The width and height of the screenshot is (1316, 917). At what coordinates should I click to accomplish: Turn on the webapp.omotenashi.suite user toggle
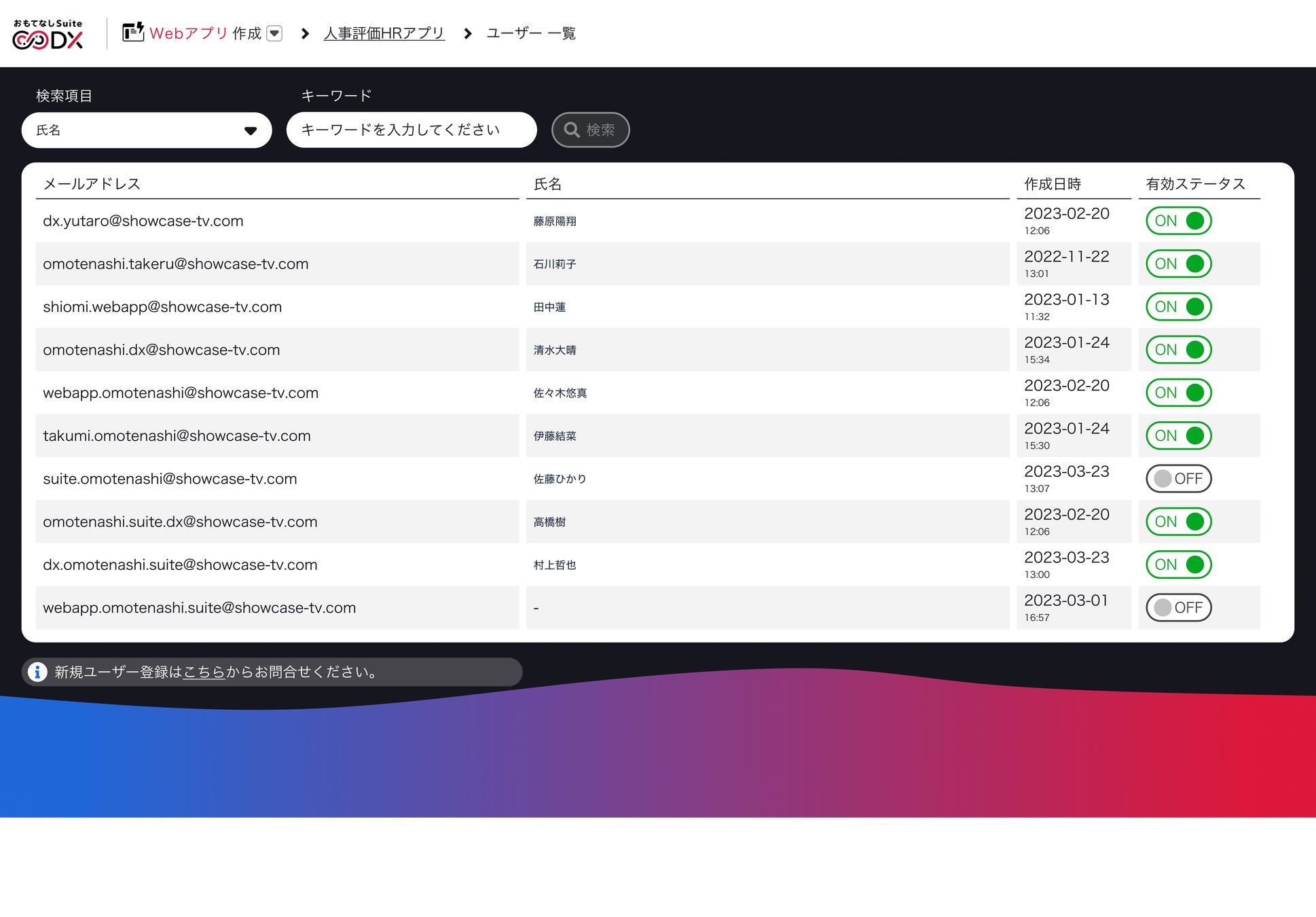(1178, 607)
